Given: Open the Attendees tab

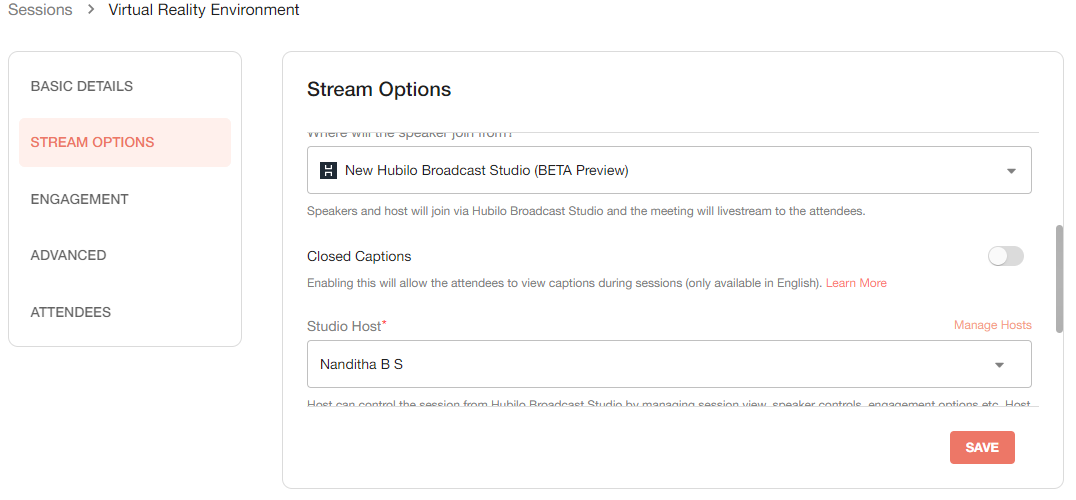Looking at the screenshot, I should click(71, 312).
